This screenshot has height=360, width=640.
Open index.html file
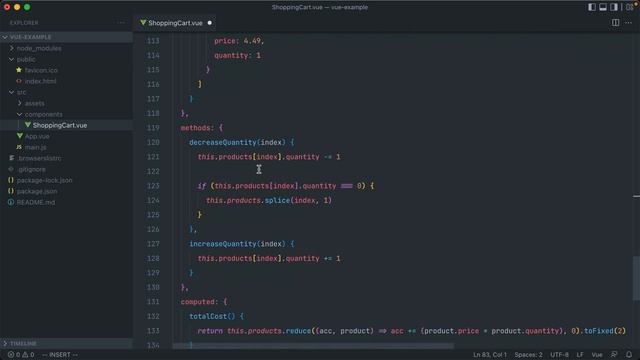click(40, 81)
